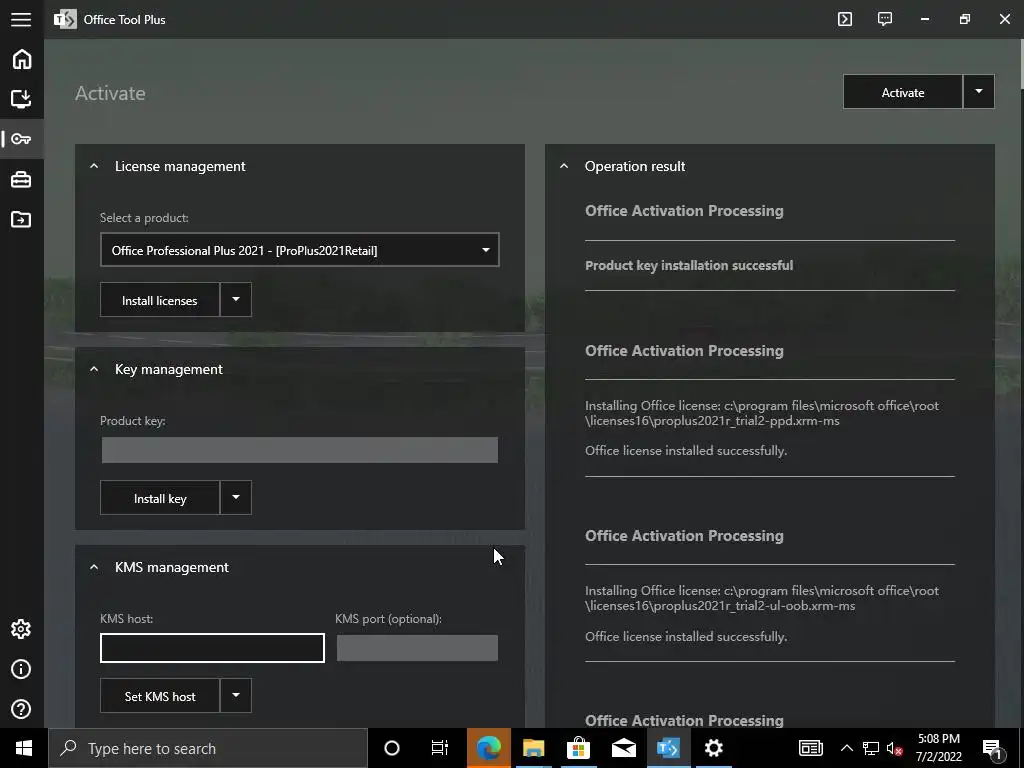This screenshot has height=768, width=1024.
Task: Click the Activate page heading
Action: point(110,93)
